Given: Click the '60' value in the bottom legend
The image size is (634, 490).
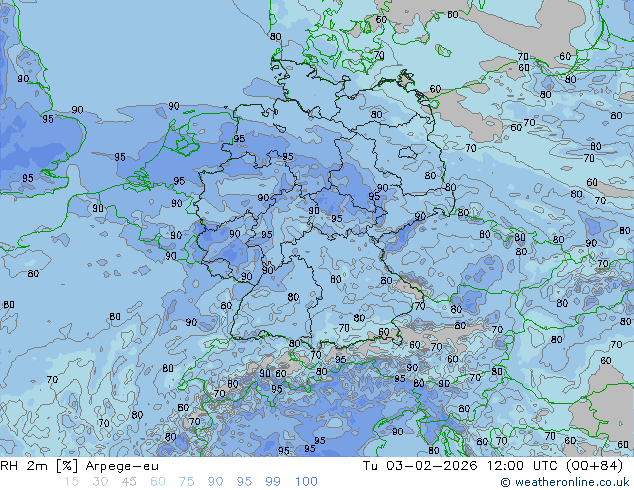Looking at the screenshot, I should 158,482.
